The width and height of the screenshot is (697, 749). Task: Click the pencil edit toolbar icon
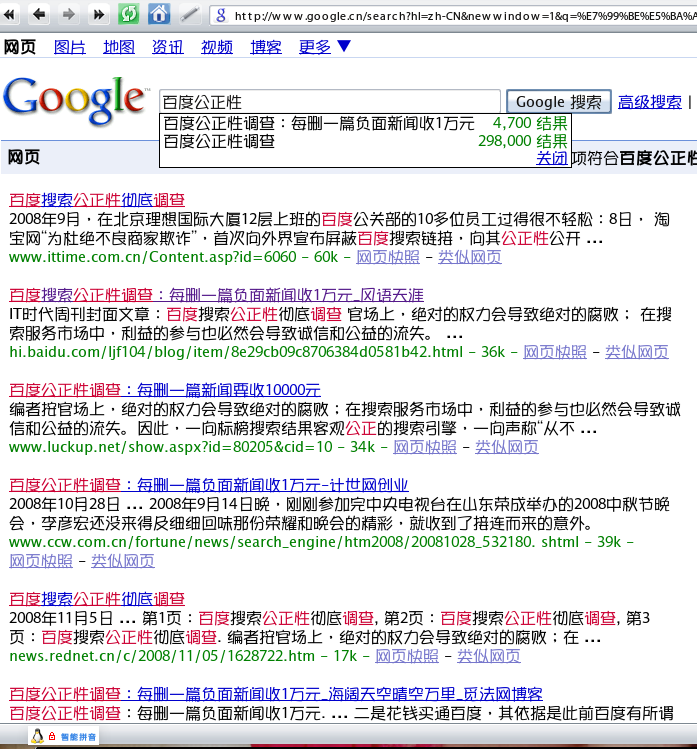[190, 14]
